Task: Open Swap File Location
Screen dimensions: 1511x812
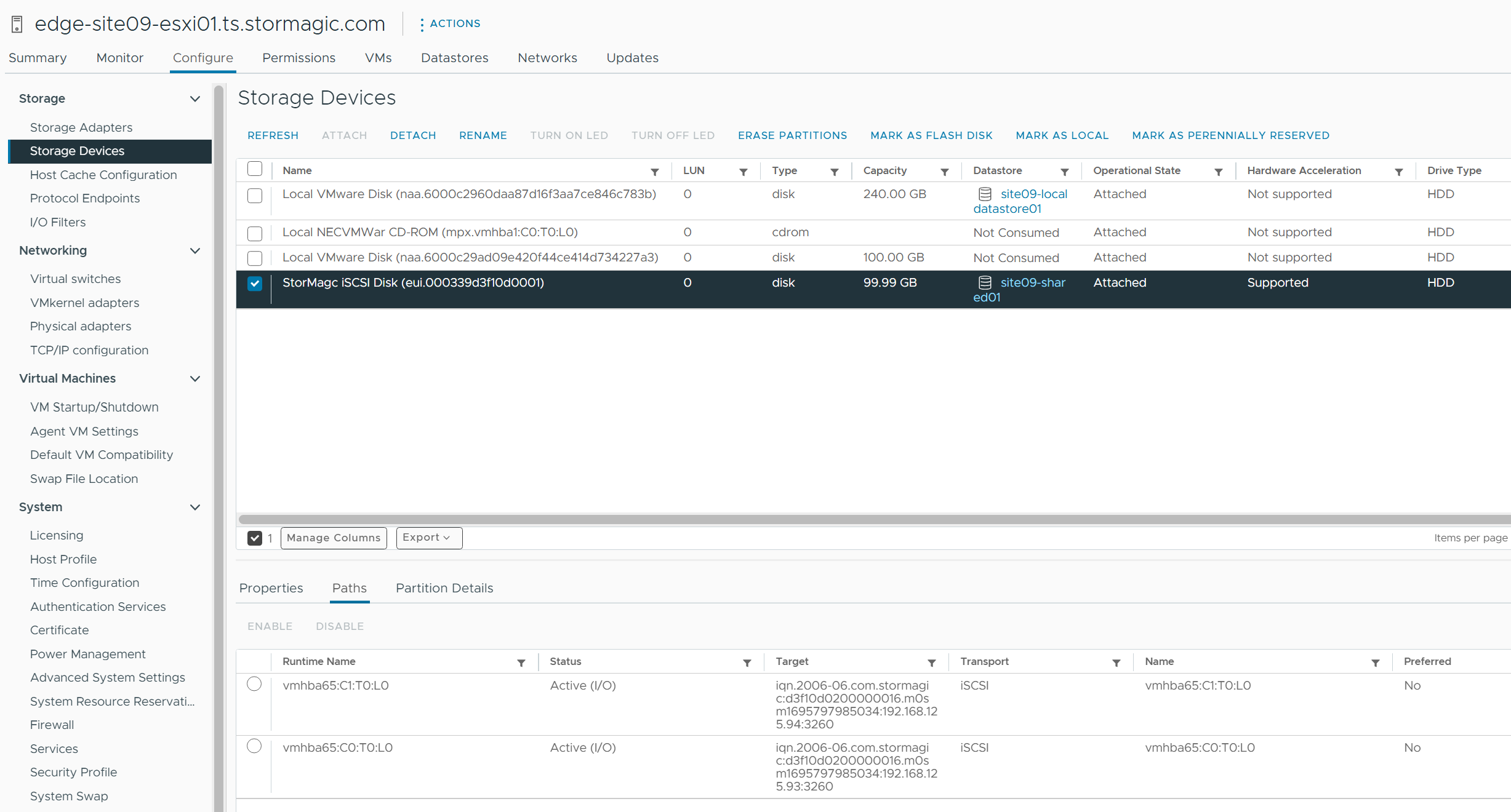Action: [84, 479]
